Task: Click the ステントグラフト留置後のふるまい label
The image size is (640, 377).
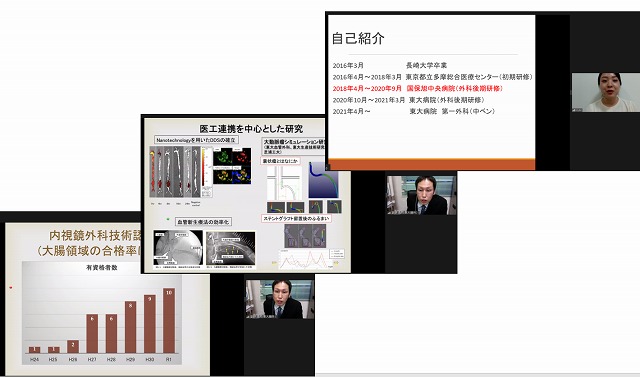Action: pos(296,219)
